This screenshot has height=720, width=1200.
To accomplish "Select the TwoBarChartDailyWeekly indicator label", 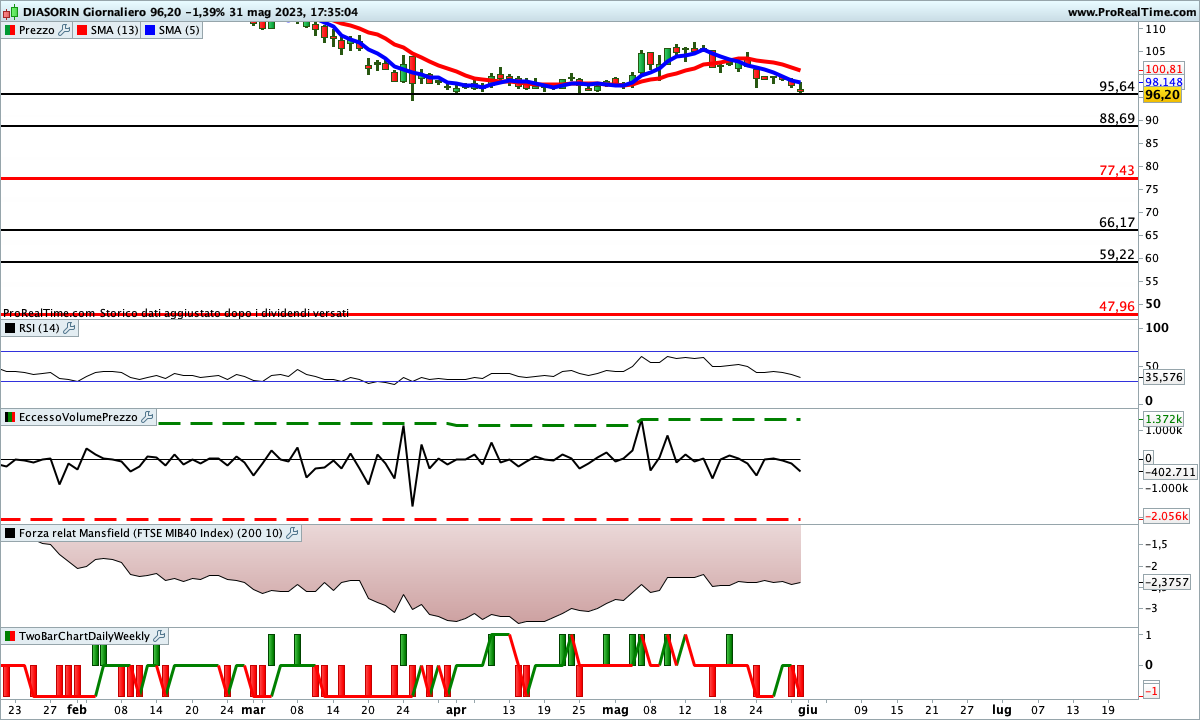I will coord(85,635).
